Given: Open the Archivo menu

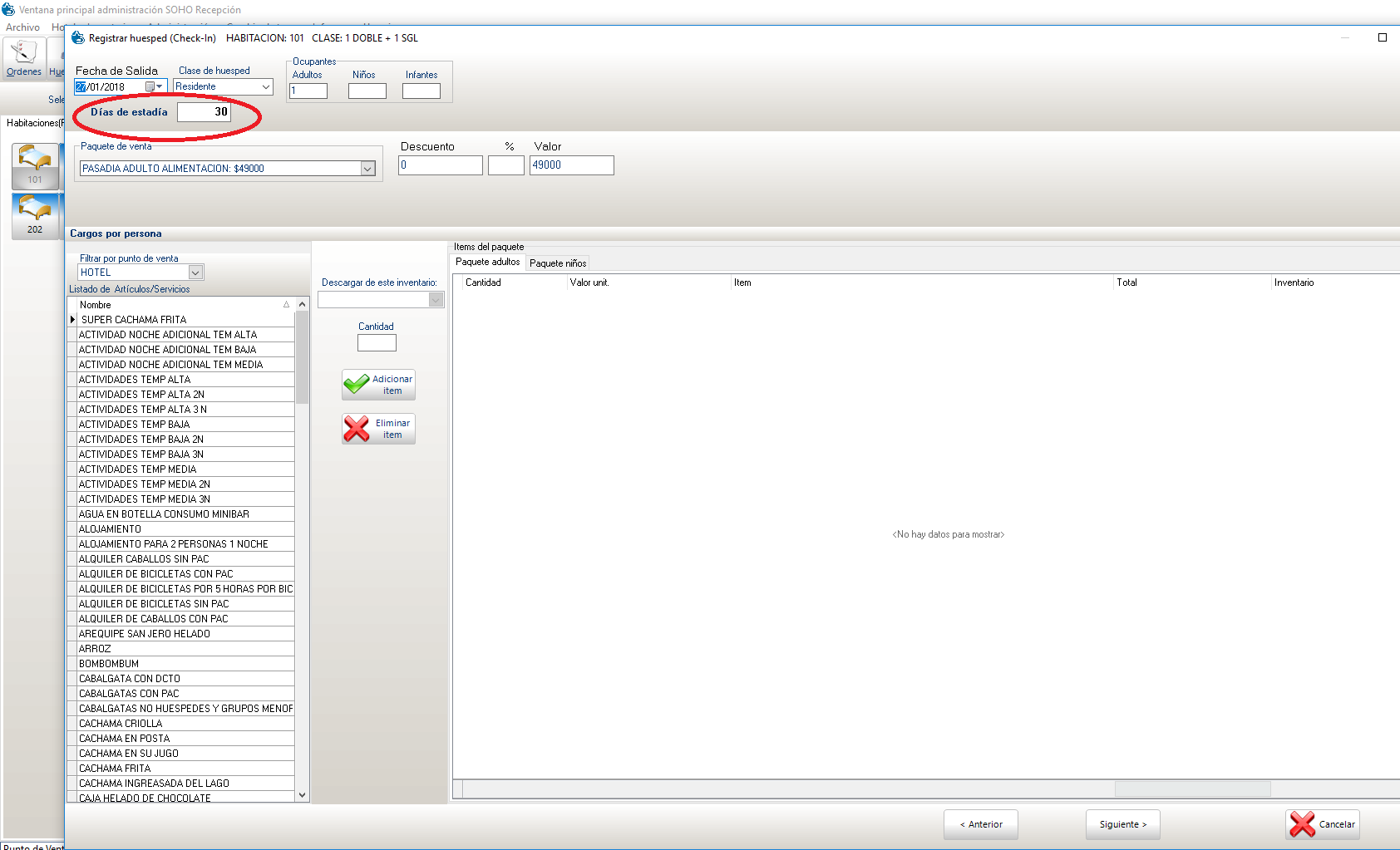Looking at the screenshot, I should tap(22, 27).
